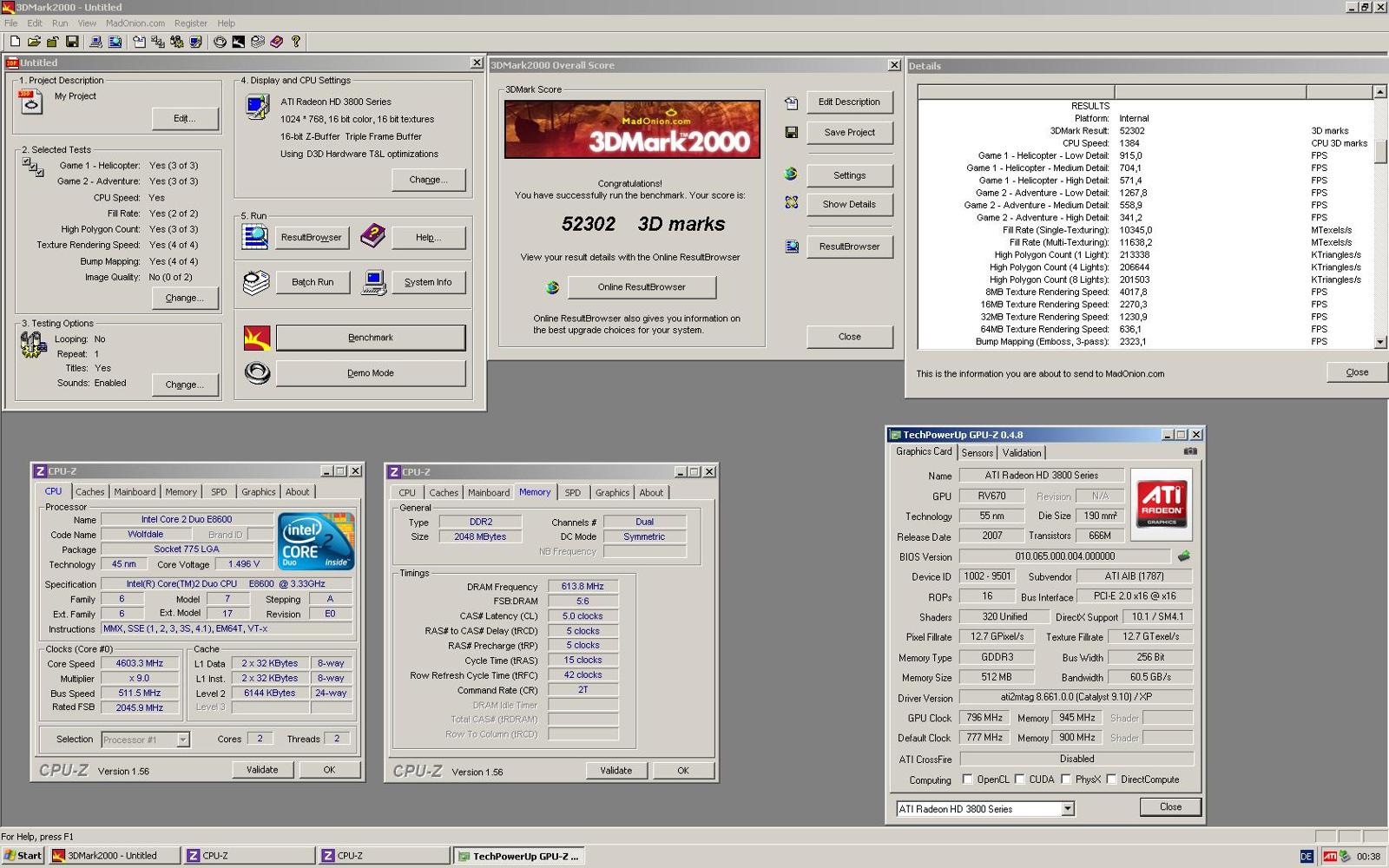
Task: Click the Show Details button
Action: [849, 204]
